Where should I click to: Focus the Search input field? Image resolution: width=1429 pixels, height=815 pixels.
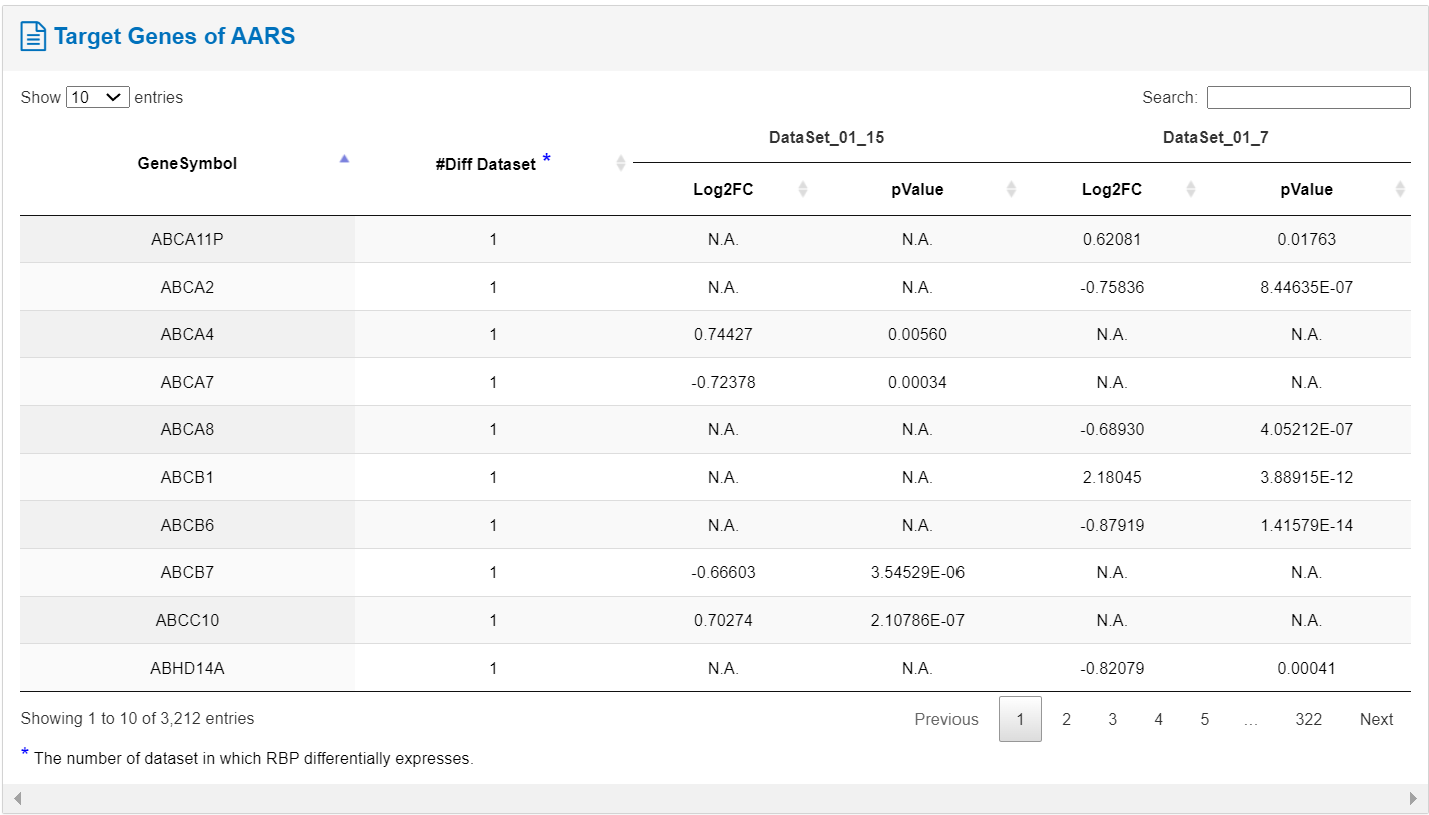pos(1308,97)
